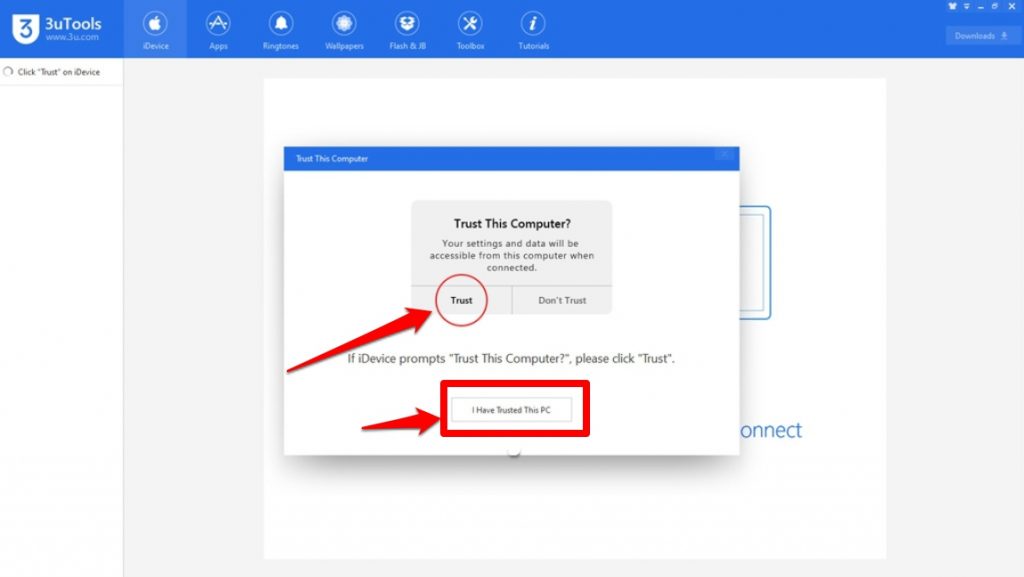1024x577 pixels.
Task: Minimize the 3uTools window
Action: coord(982,6)
